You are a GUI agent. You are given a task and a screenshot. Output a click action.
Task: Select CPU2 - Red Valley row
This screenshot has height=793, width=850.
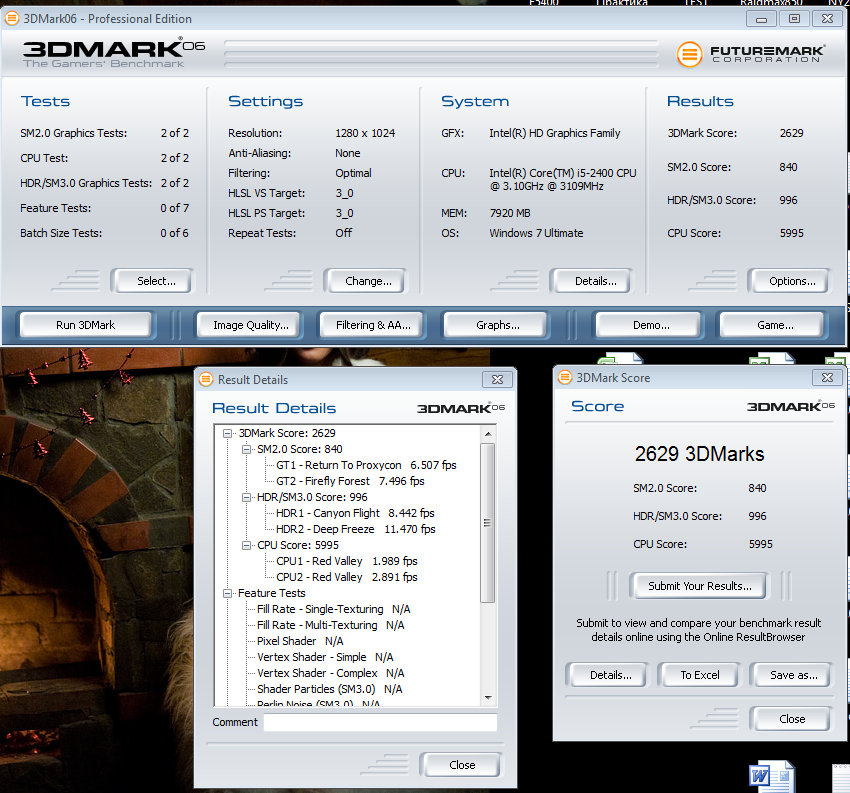click(347, 577)
